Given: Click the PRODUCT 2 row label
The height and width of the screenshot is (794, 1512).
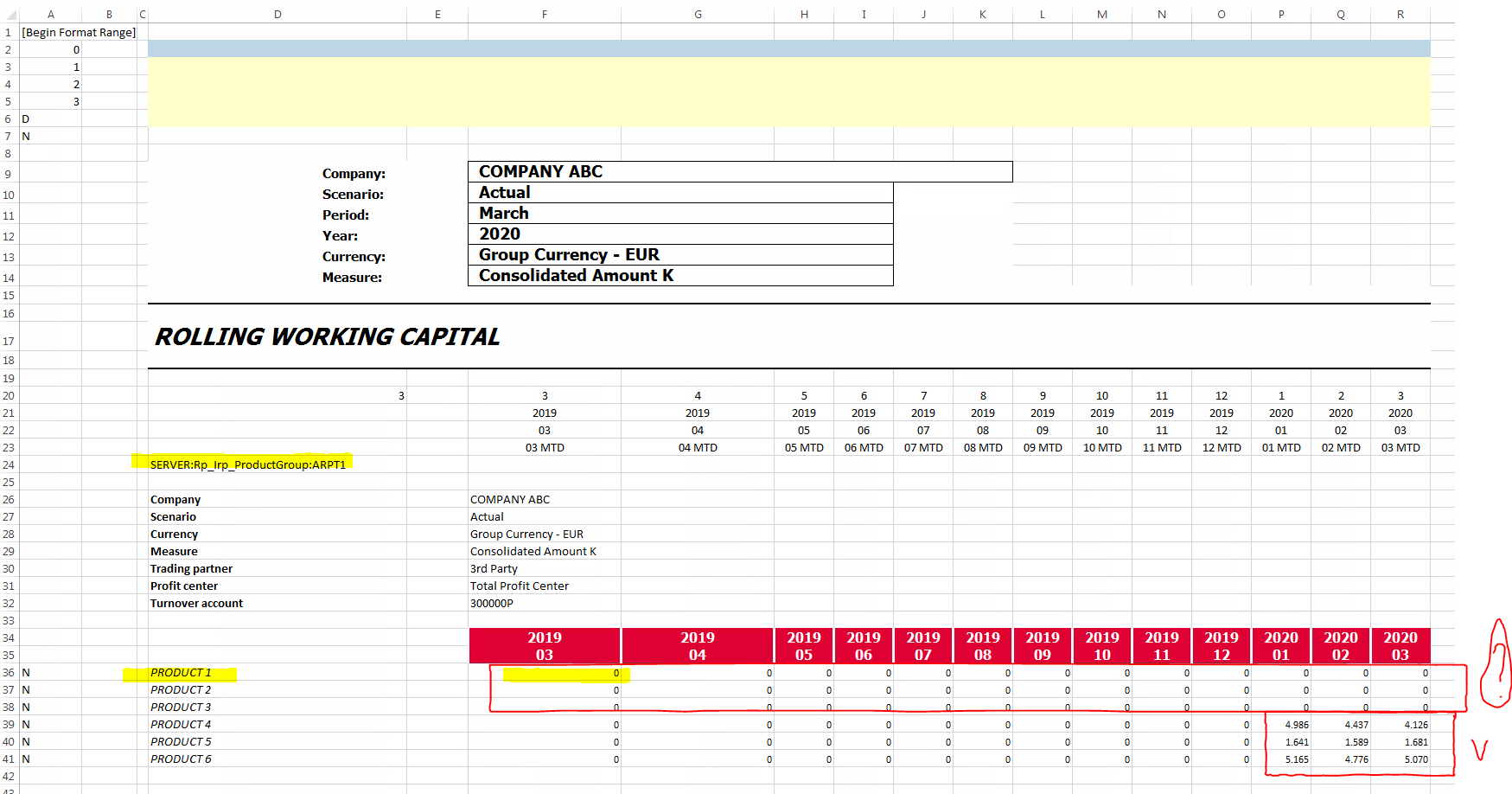Looking at the screenshot, I should [x=181, y=689].
